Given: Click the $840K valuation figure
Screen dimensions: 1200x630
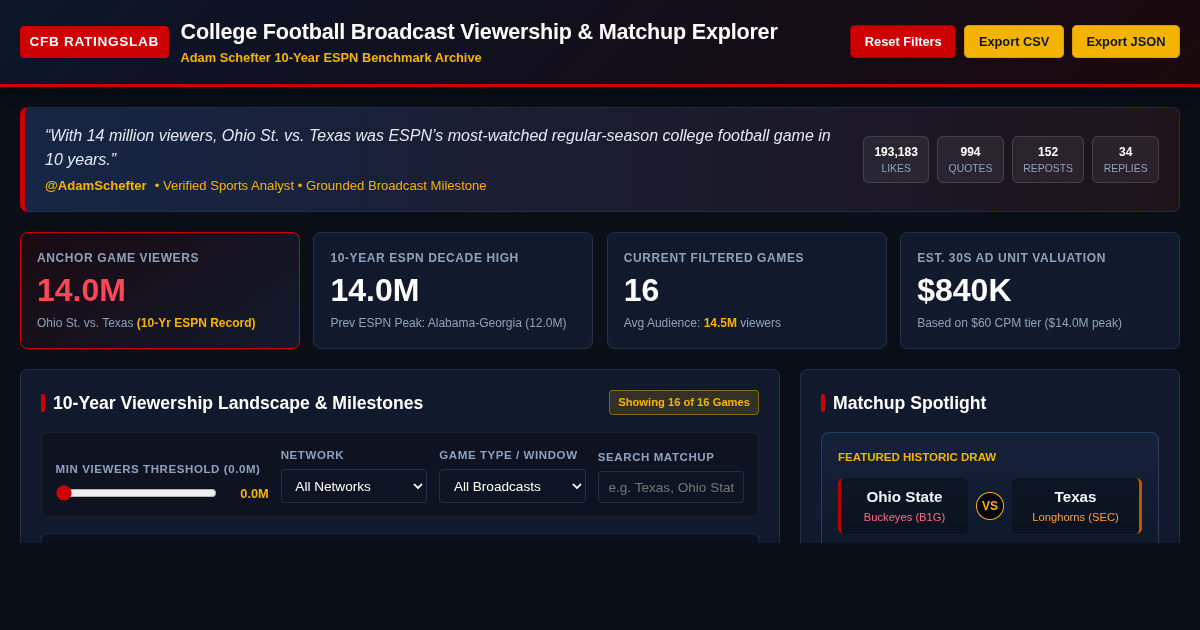Looking at the screenshot, I should pos(964,290).
